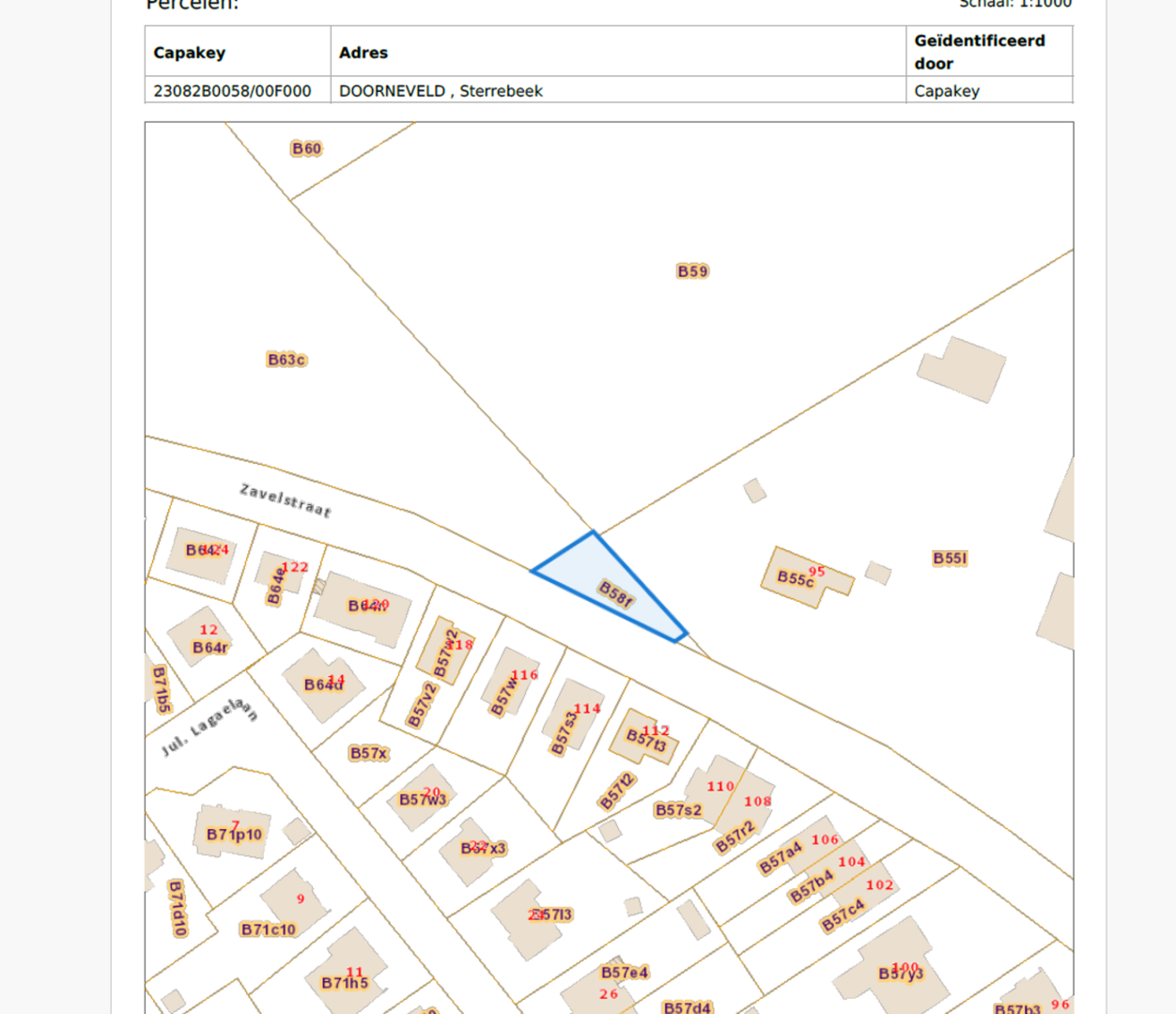Click the Zavelstraat street name
This screenshot has width=1176, height=1014.
point(285,500)
